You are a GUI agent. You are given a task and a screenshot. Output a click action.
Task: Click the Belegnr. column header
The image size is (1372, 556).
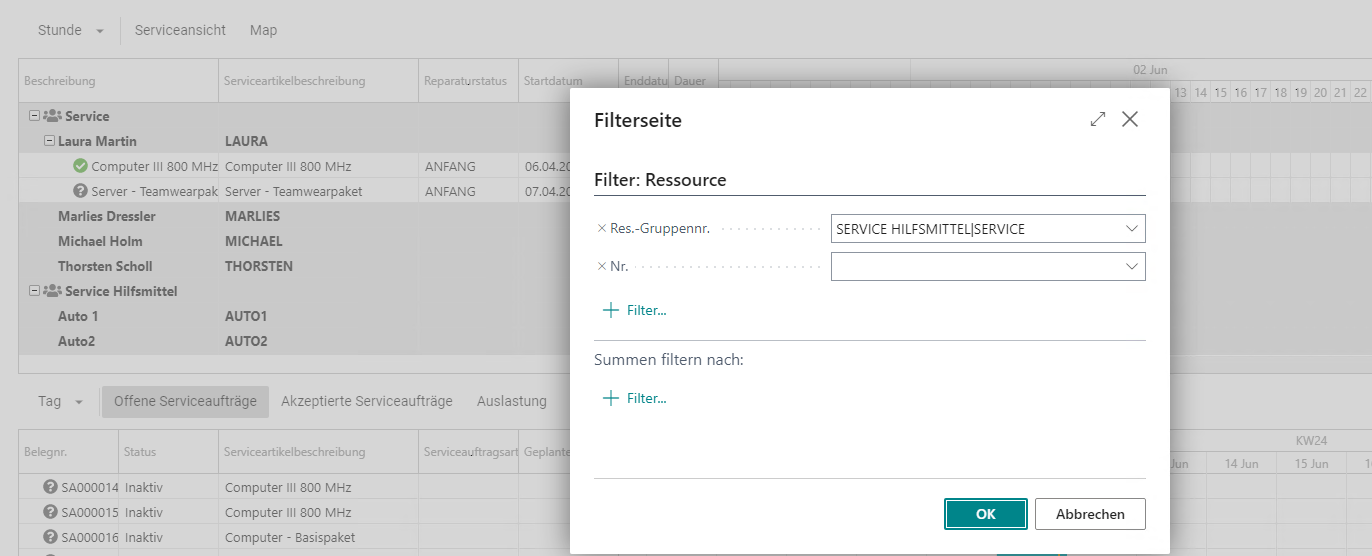pyautogui.click(x=68, y=452)
